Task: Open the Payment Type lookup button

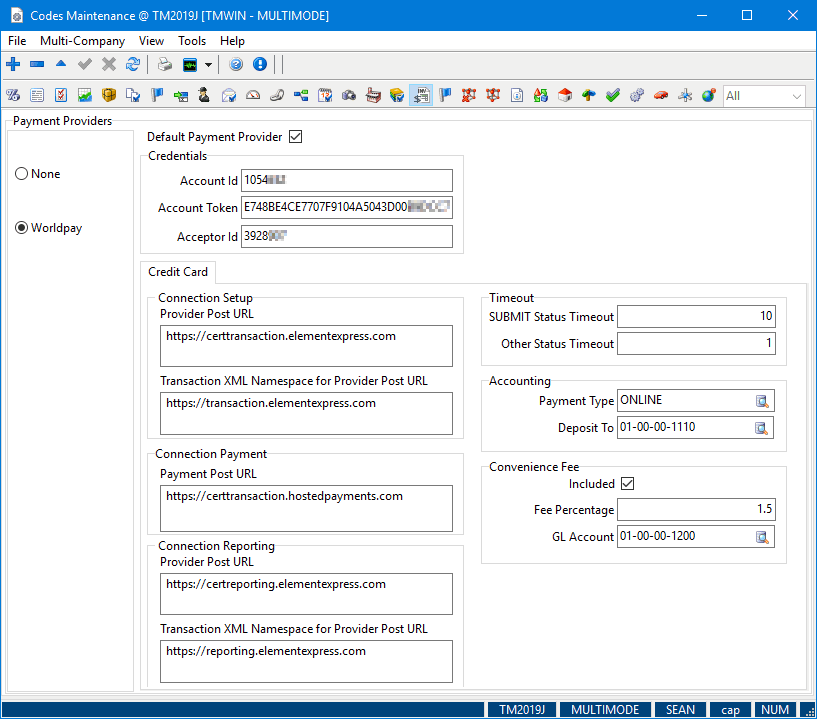Action: (x=763, y=401)
